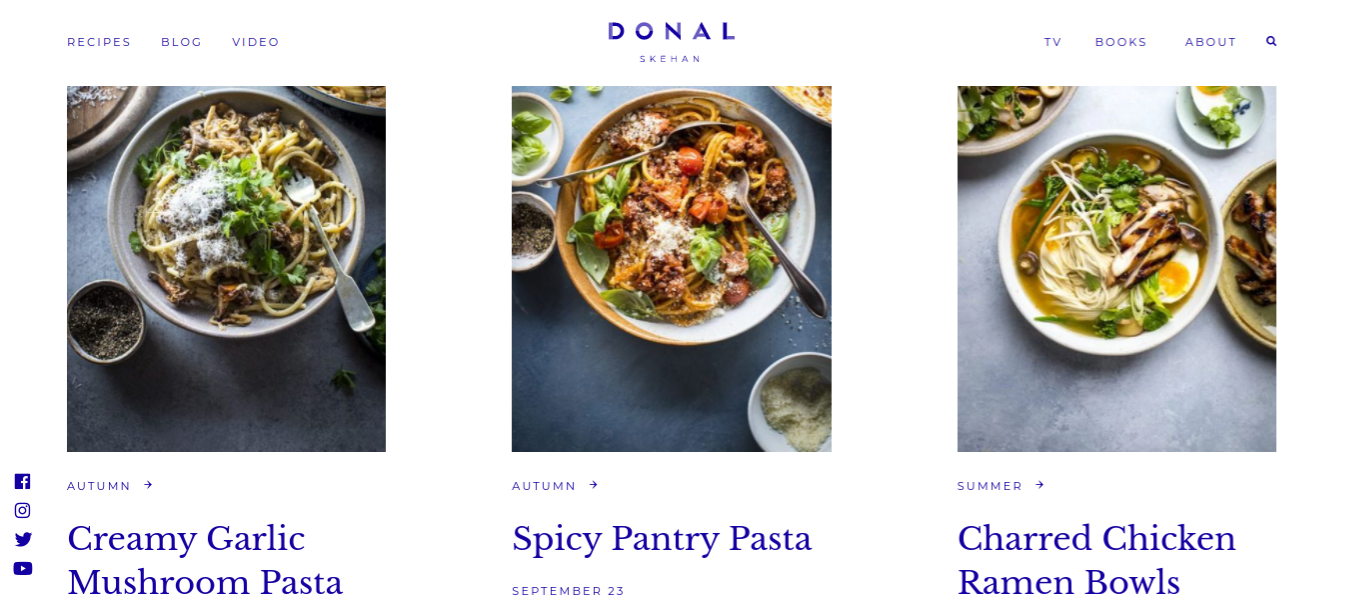Open the Spicy Pantry Pasta title link
This screenshot has height=609, width=1345.
[x=662, y=540]
